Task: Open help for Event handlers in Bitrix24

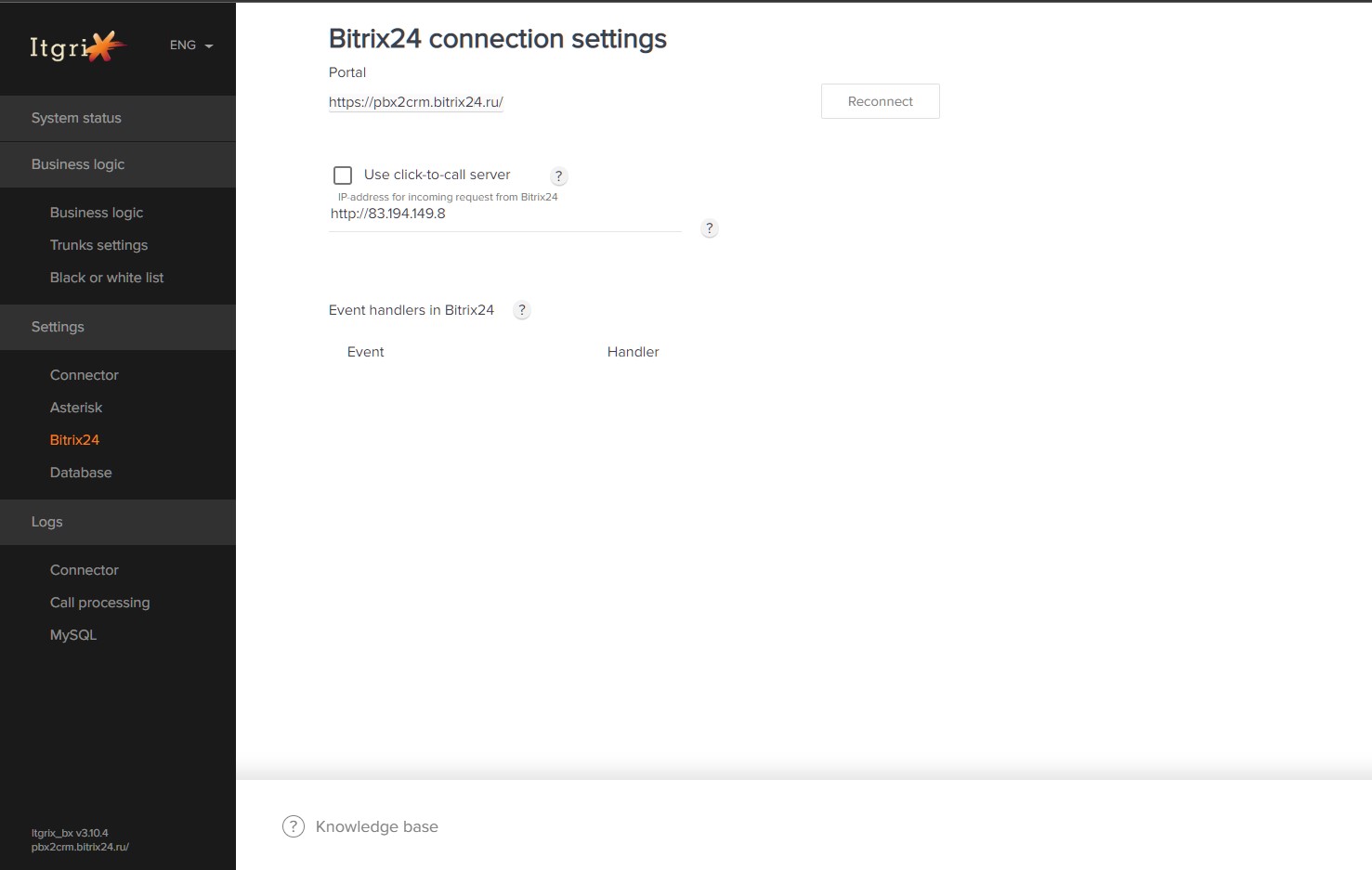Action: point(522,310)
